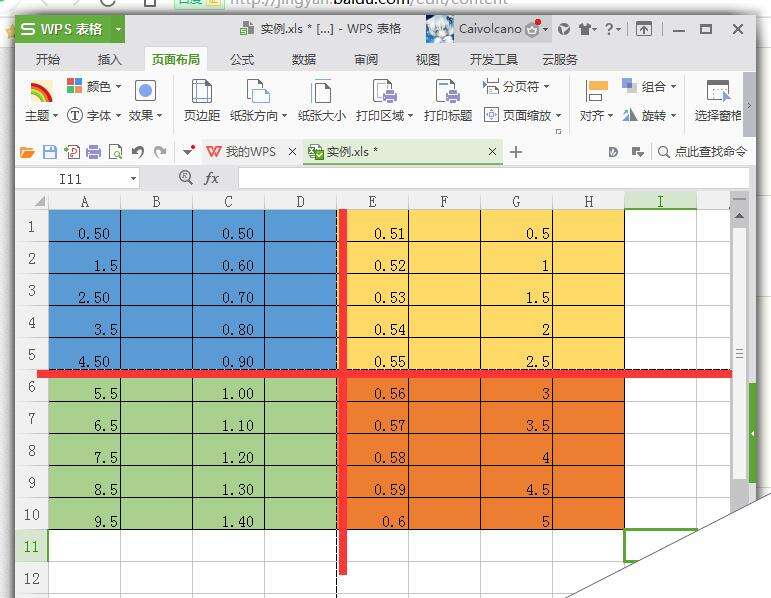The width and height of the screenshot is (771, 598).
Task: Click the quick toolbar customize arrow
Action: (x=188, y=151)
